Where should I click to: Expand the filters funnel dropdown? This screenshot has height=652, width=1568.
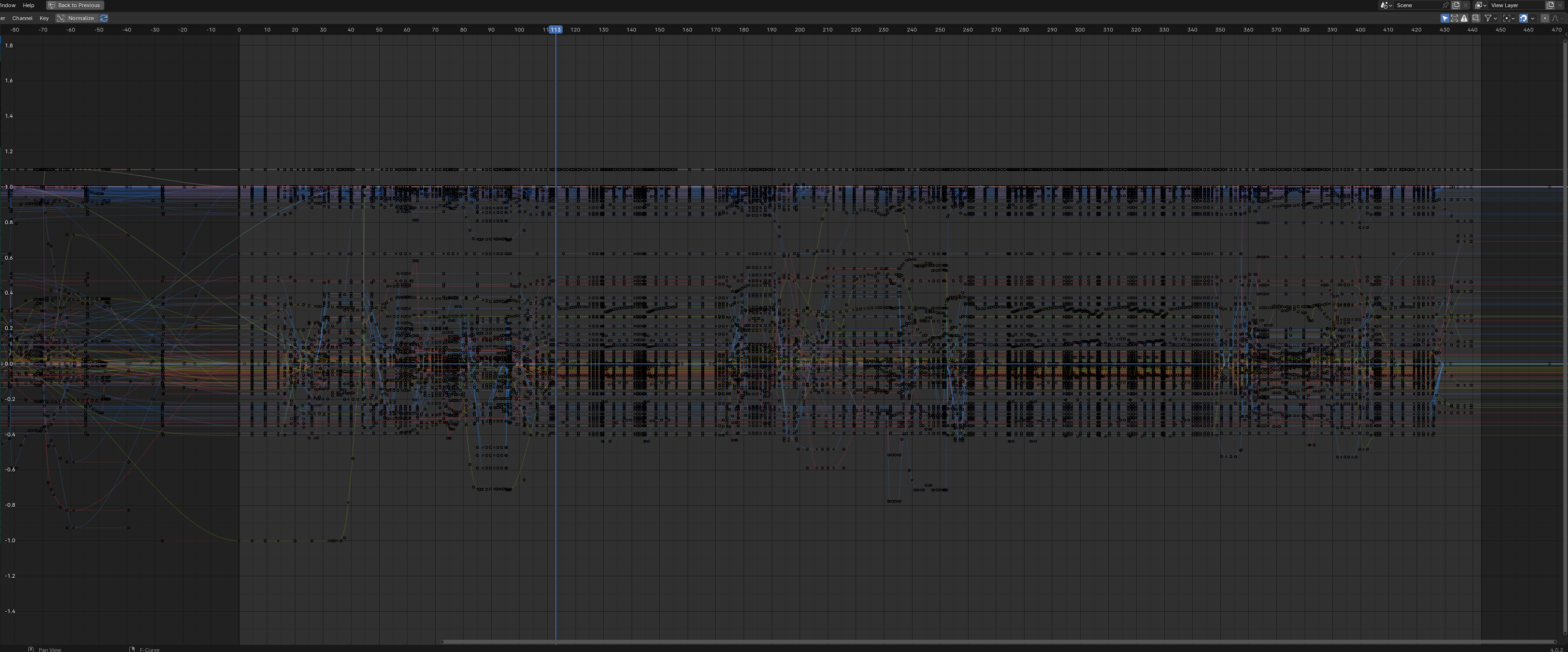pyautogui.click(x=1491, y=18)
